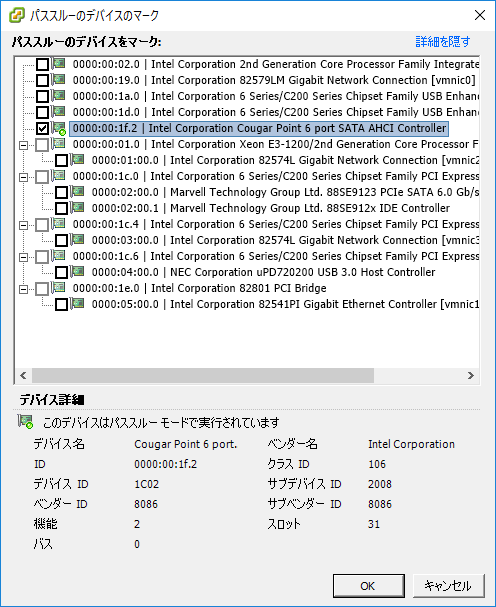Toggle the 0000:00:1c.0 parent checkbox
The height and width of the screenshot is (607, 496).
coord(42,177)
